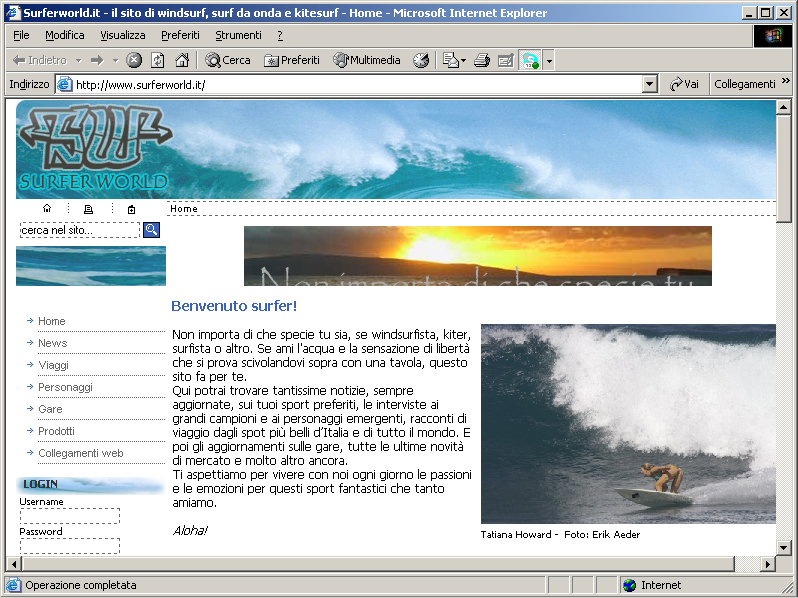The image size is (798, 598).
Task: Expand the Collegamenti links bar chevron
Action: [785, 84]
